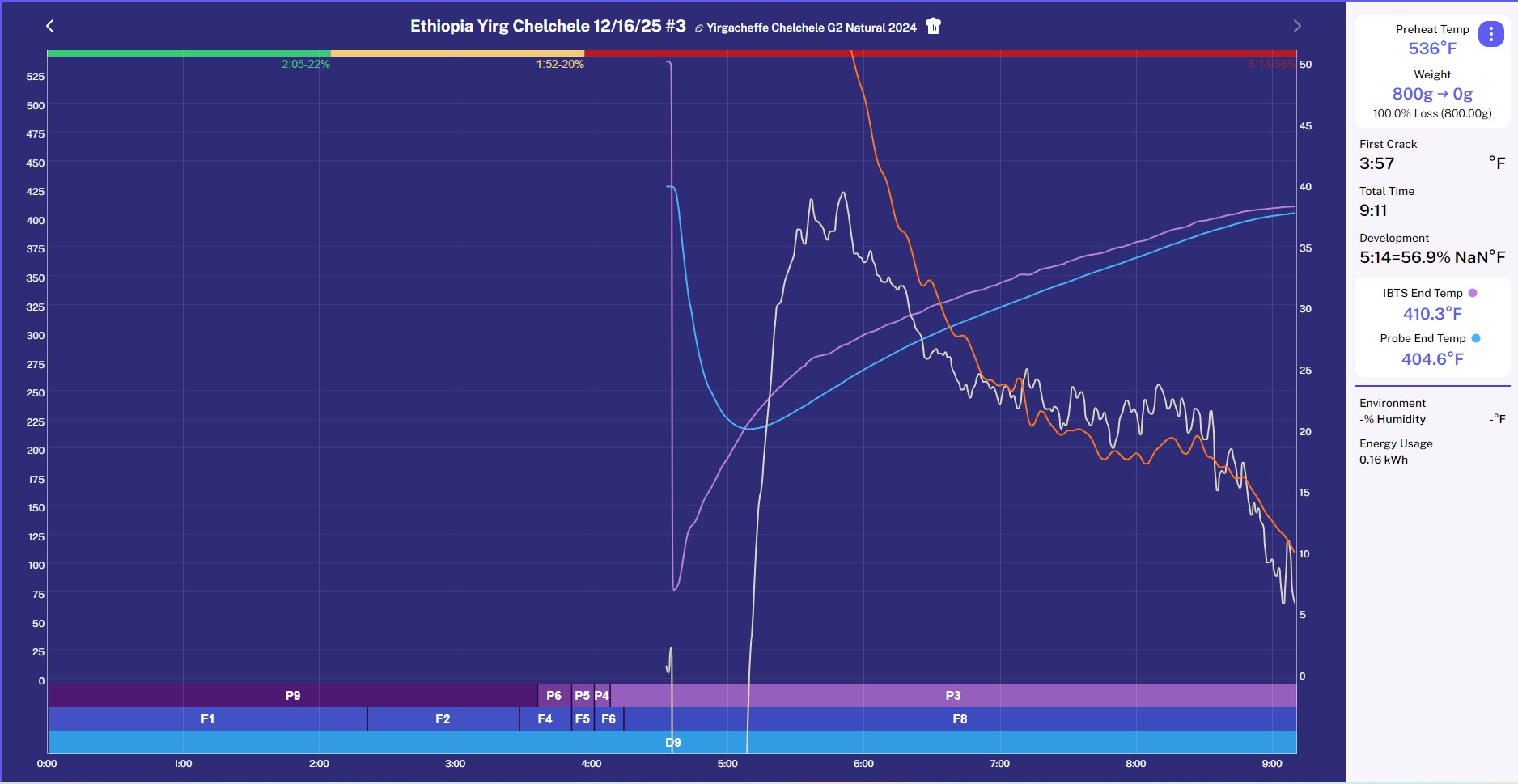1518x784 pixels.
Task: Click the chef hat icon beside the bean name
Action: pos(933,26)
